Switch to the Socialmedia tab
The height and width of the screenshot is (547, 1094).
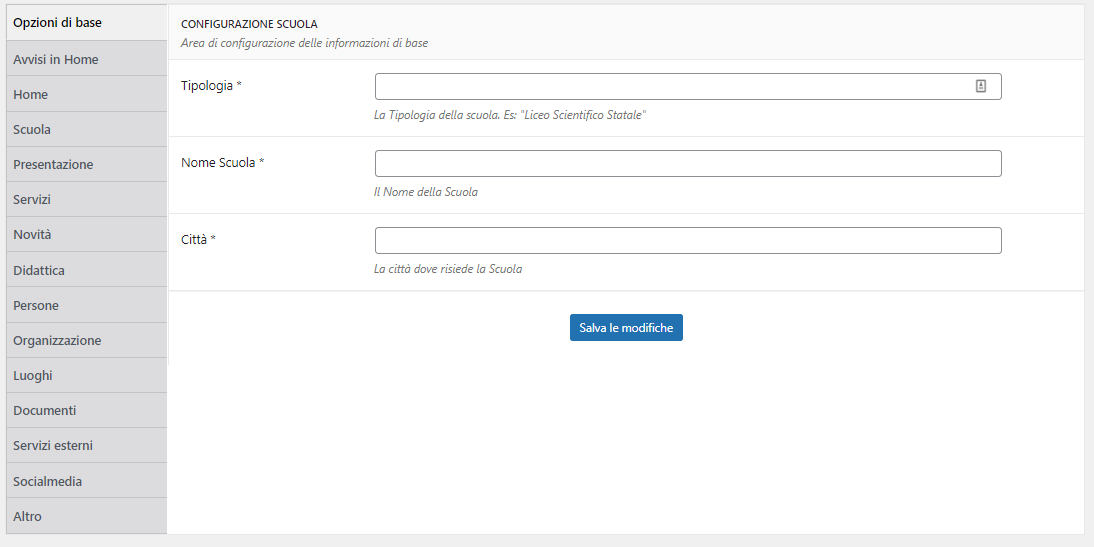point(87,481)
